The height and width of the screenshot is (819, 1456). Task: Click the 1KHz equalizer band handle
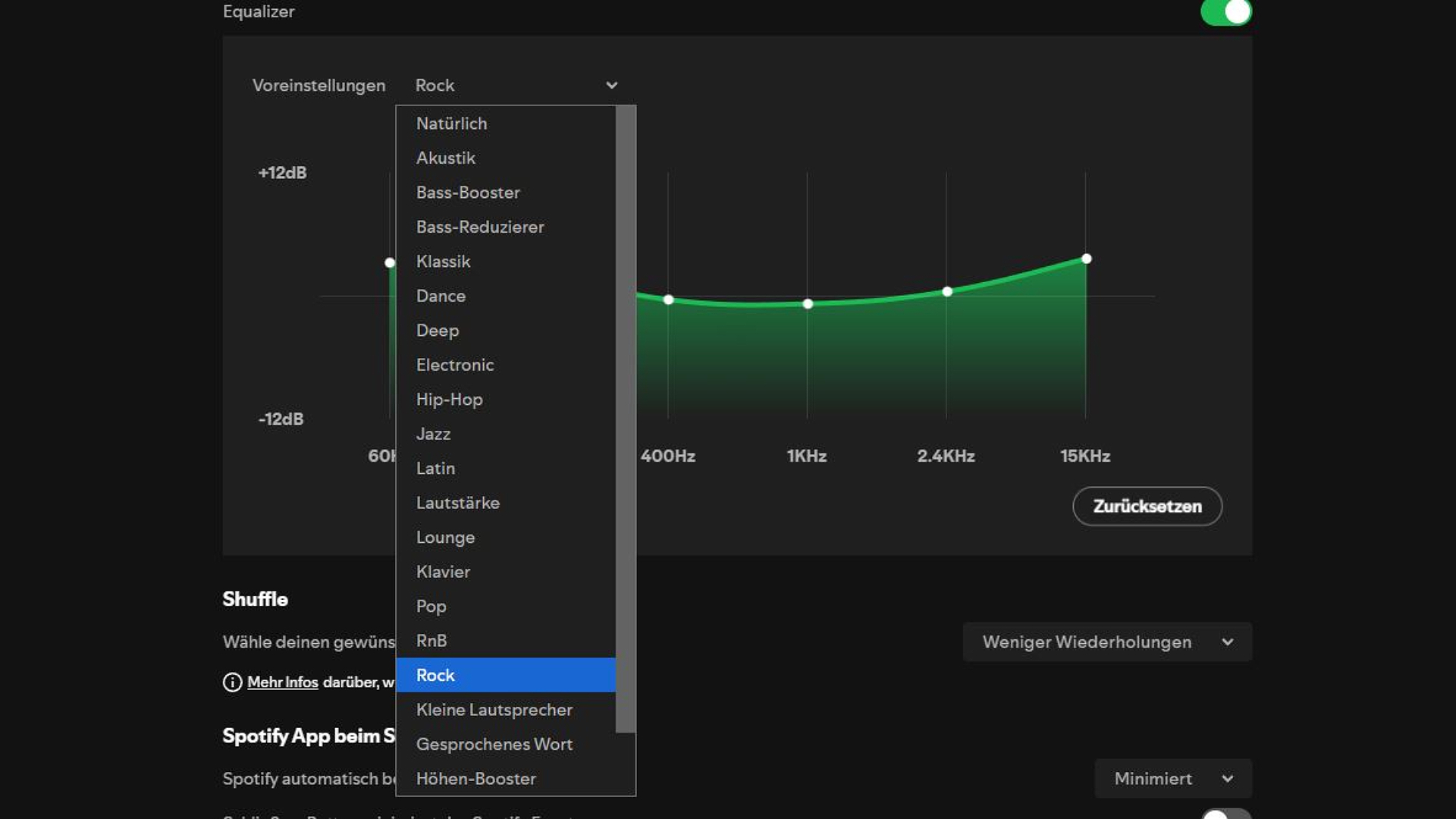click(x=808, y=304)
